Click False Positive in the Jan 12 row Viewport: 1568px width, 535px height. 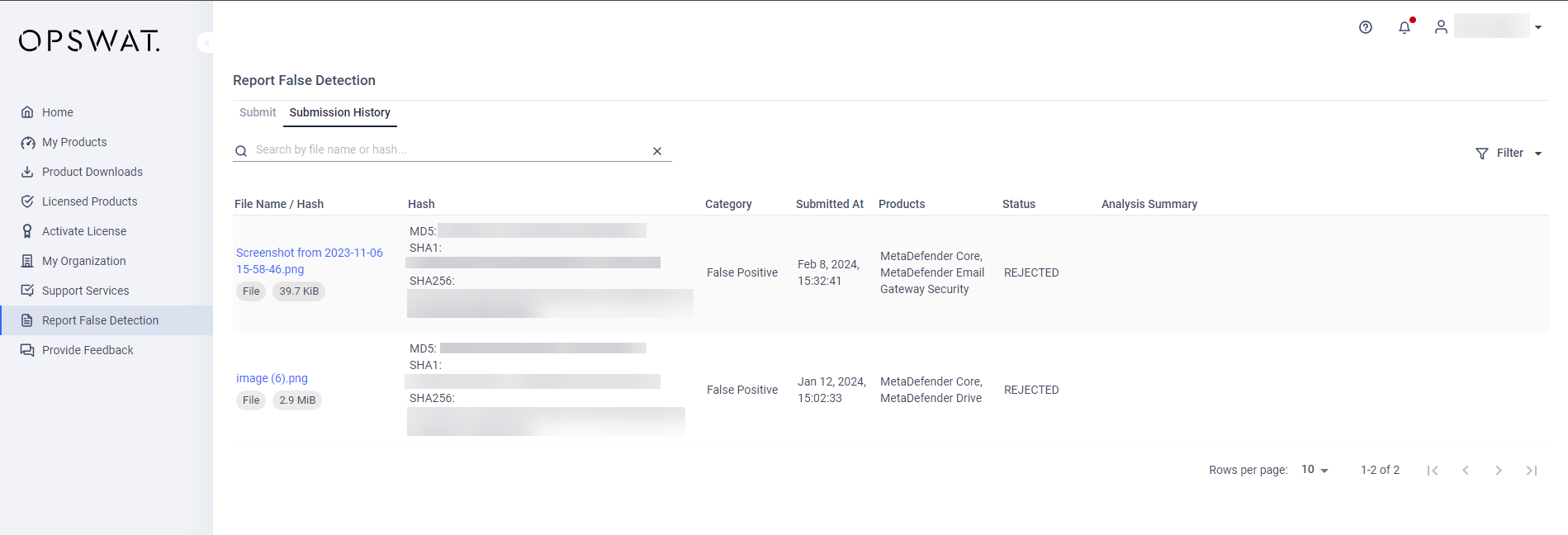point(742,390)
